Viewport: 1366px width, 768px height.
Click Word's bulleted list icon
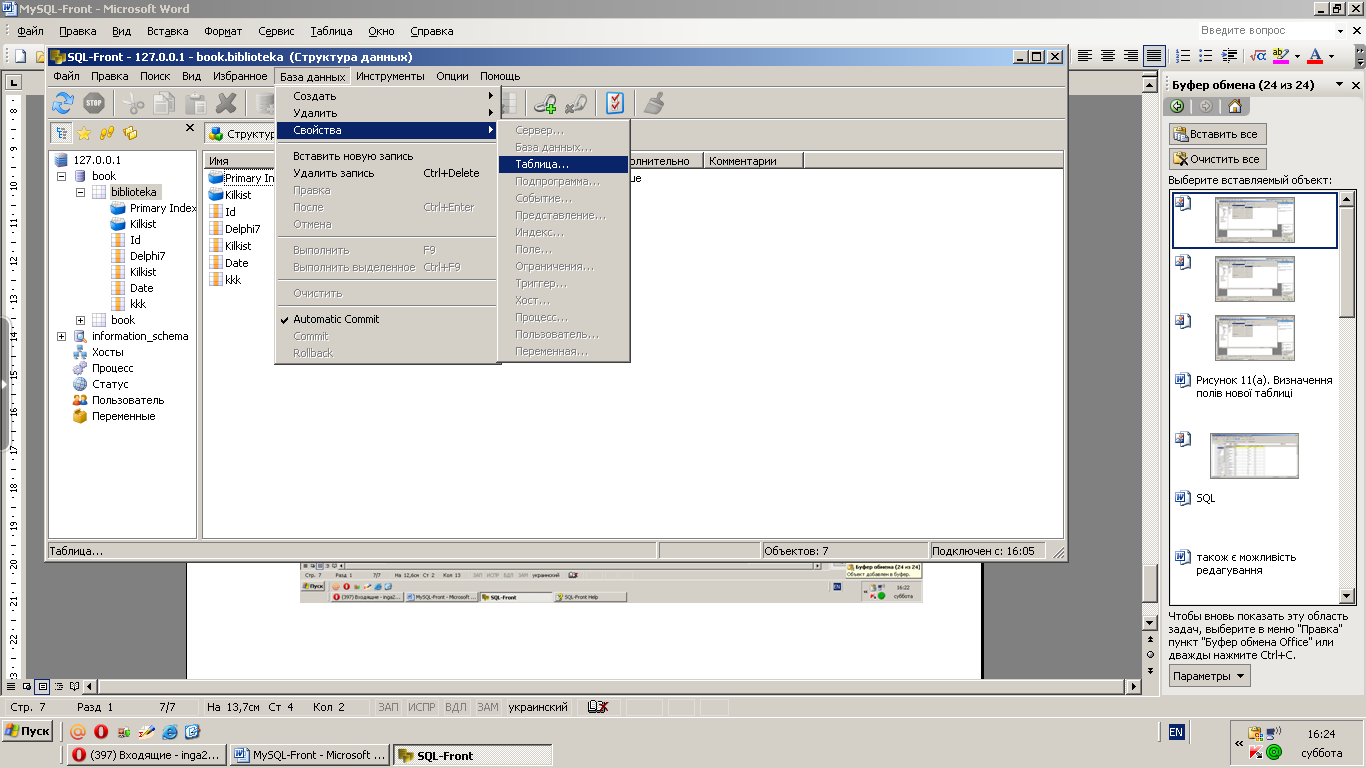tap(1206, 56)
